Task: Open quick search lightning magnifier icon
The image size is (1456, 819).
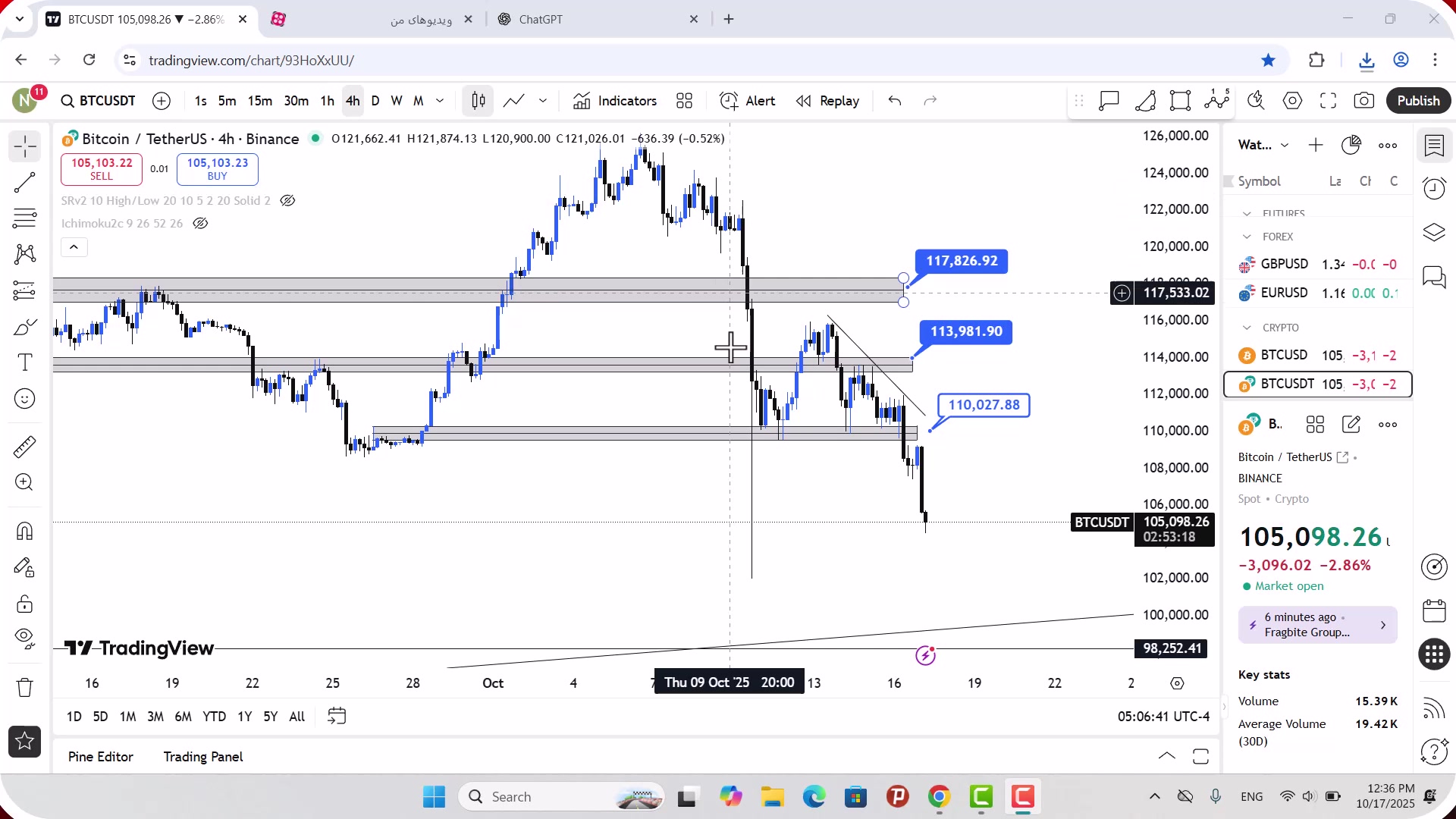Action: [1256, 101]
